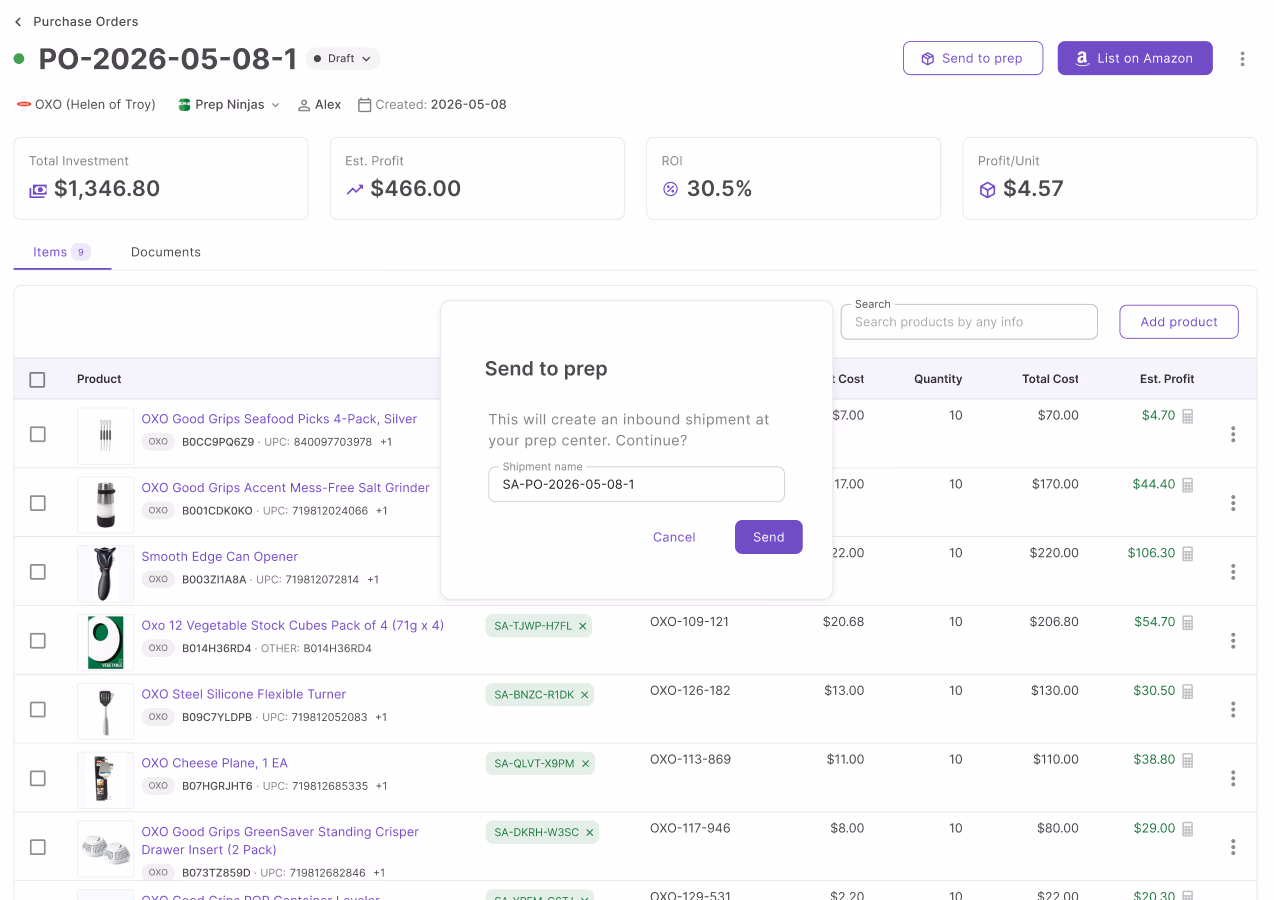The width and height of the screenshot is (1274, 900).
Task: Switch to the Items tab
Action: [x=62, y=252]
